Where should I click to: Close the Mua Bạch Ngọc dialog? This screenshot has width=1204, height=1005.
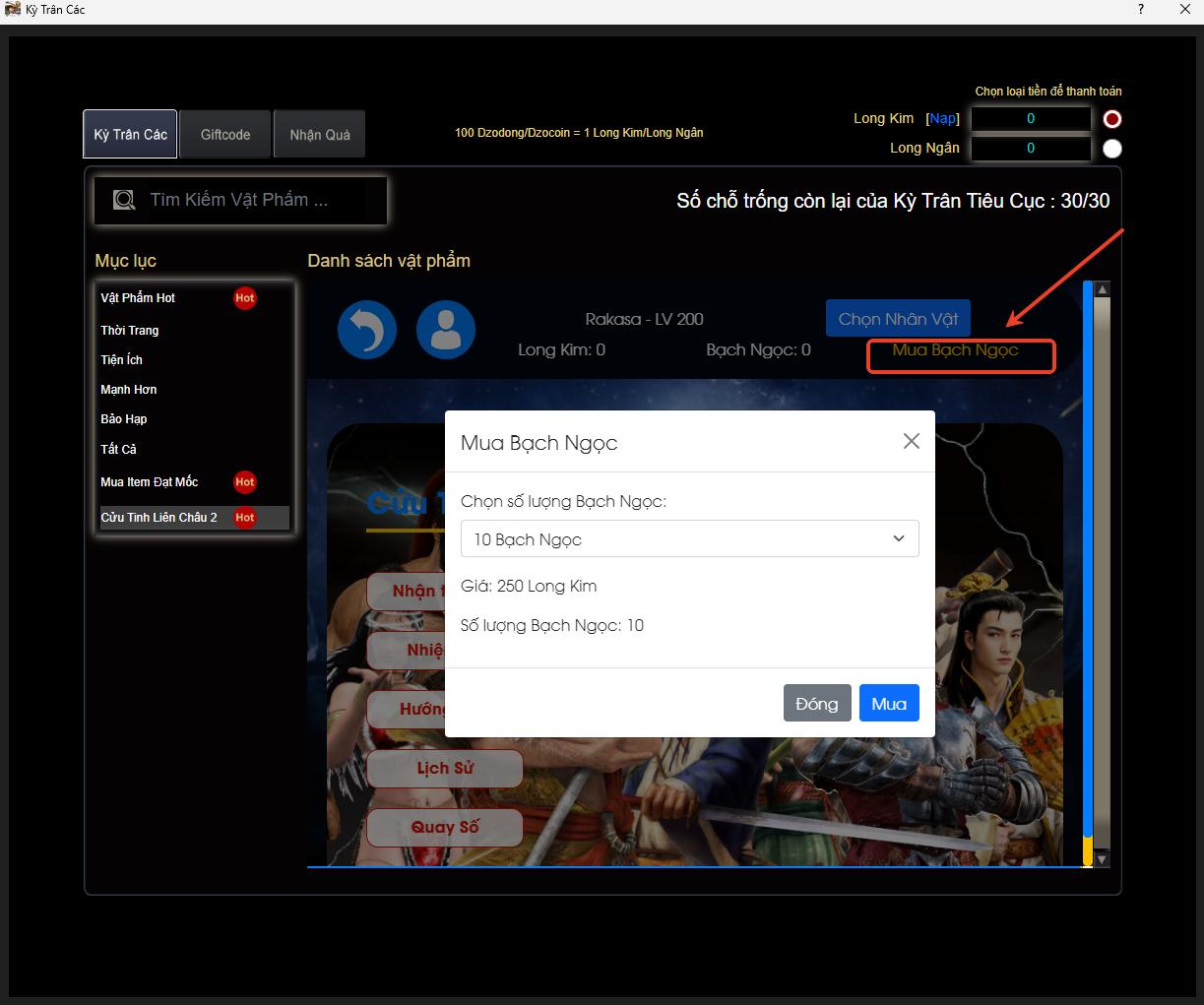[x=912, y=441]
